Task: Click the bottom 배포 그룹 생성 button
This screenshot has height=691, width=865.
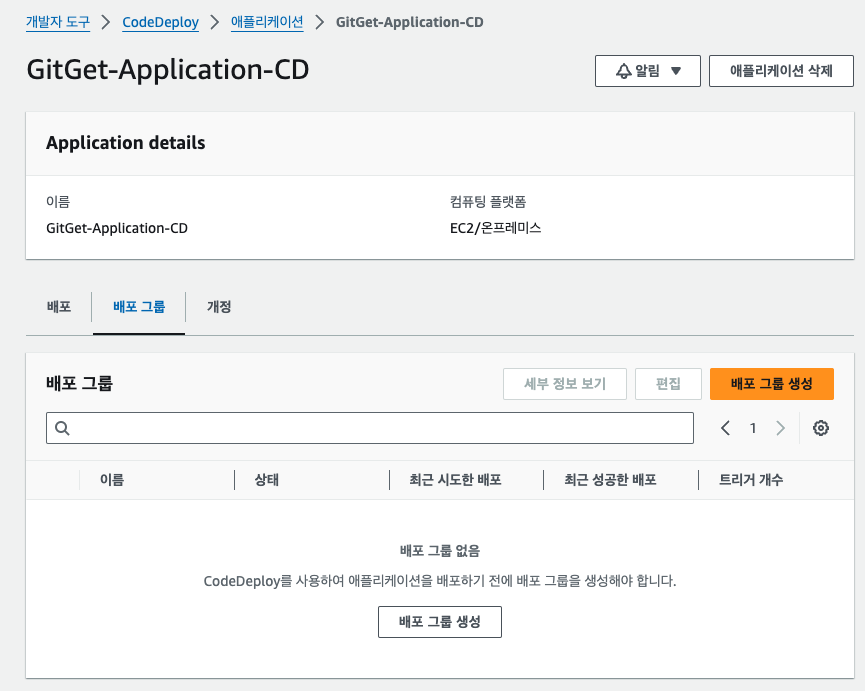Action: pyautogui.click(x=439, y=621)
